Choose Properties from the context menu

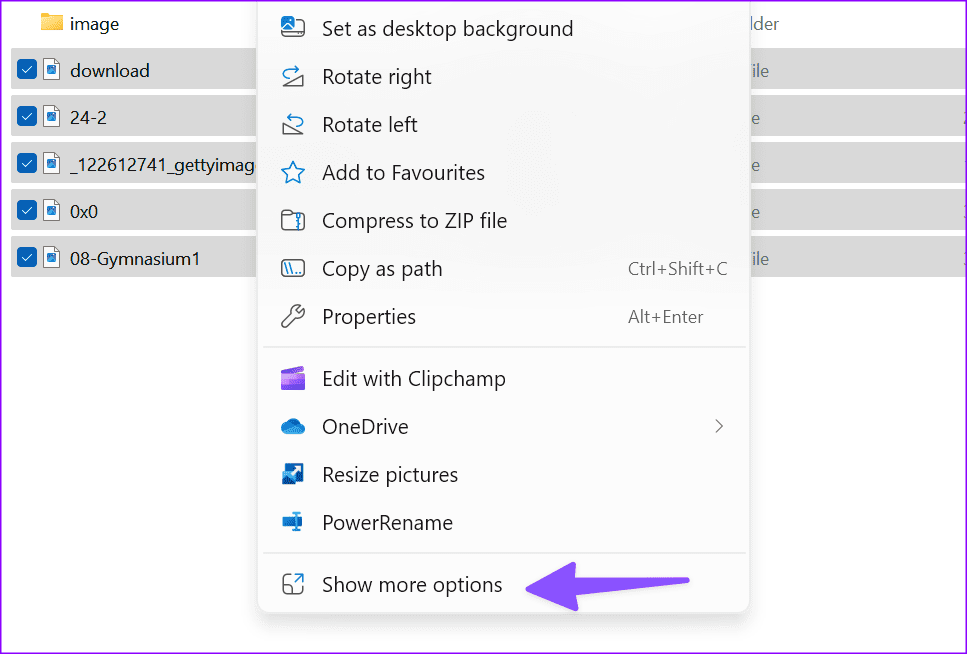click(369, 316)
